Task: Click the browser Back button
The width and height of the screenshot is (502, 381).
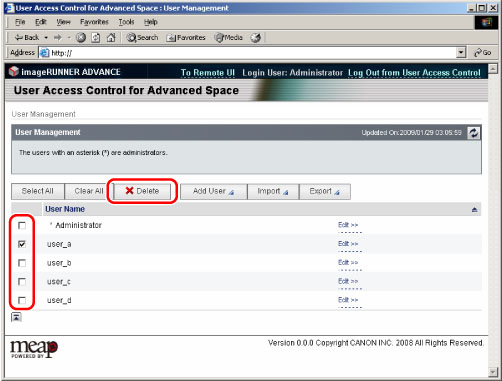Action: coord(27,38)
